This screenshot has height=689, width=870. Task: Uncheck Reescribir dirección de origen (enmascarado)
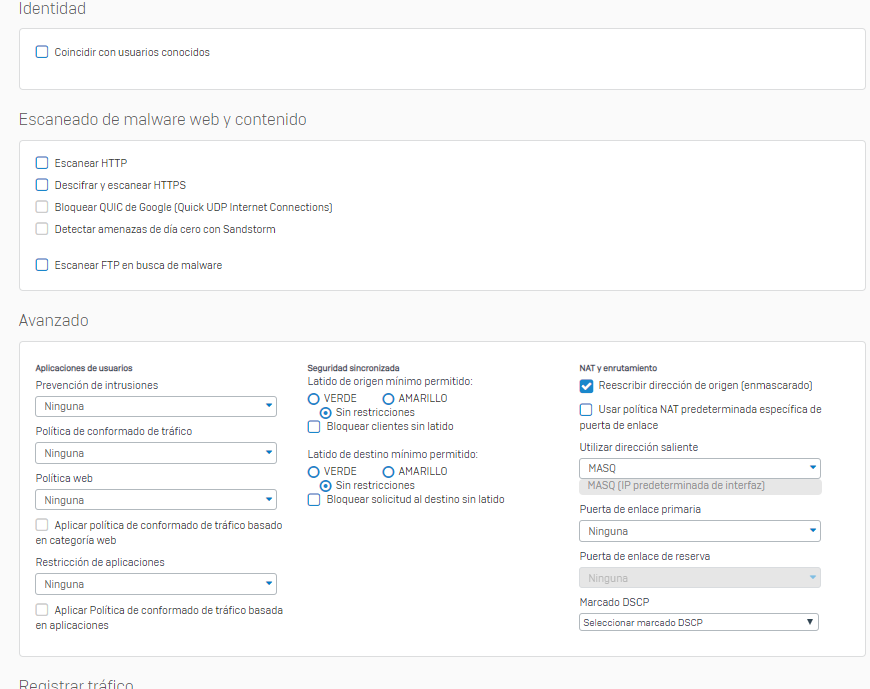[x=586, y=386]
